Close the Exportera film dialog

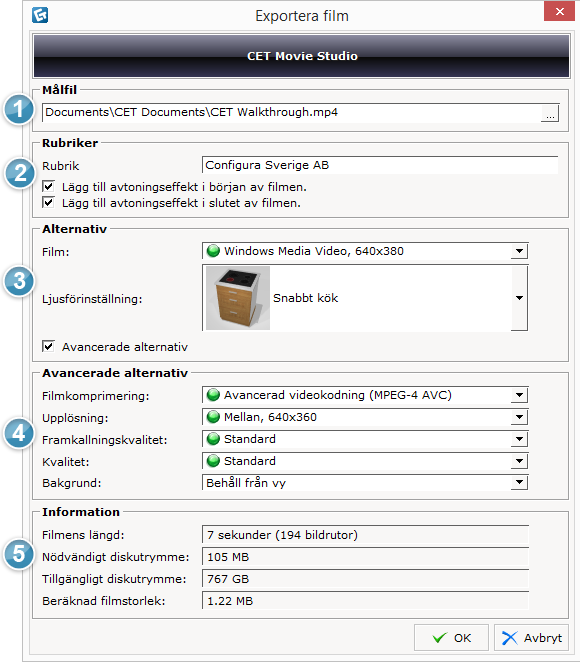(559, 11)
